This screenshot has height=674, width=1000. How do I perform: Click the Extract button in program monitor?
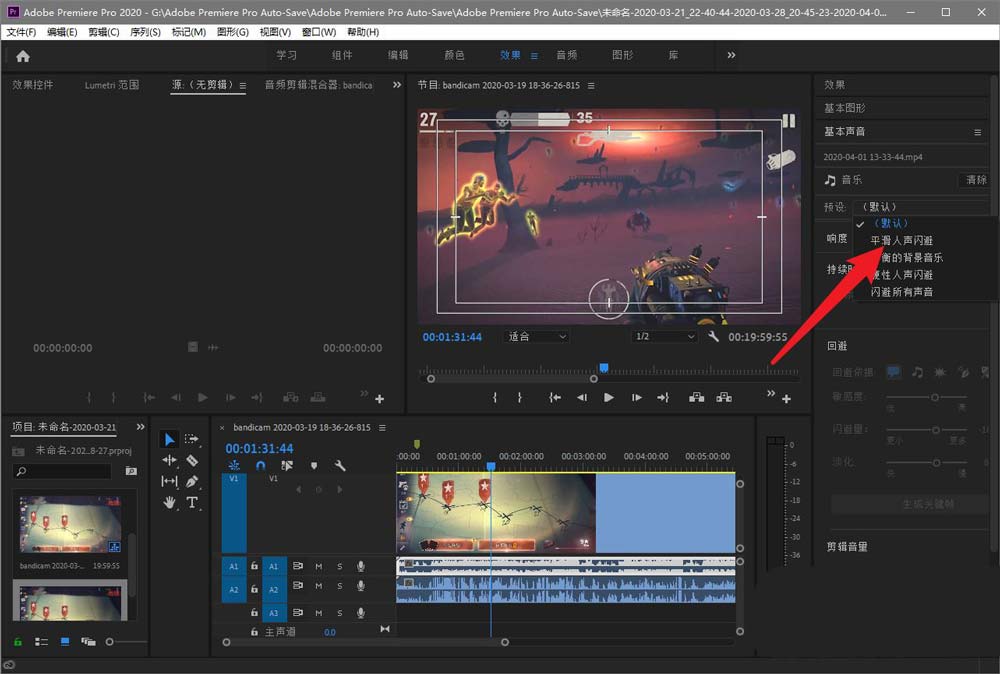(724, 397)
